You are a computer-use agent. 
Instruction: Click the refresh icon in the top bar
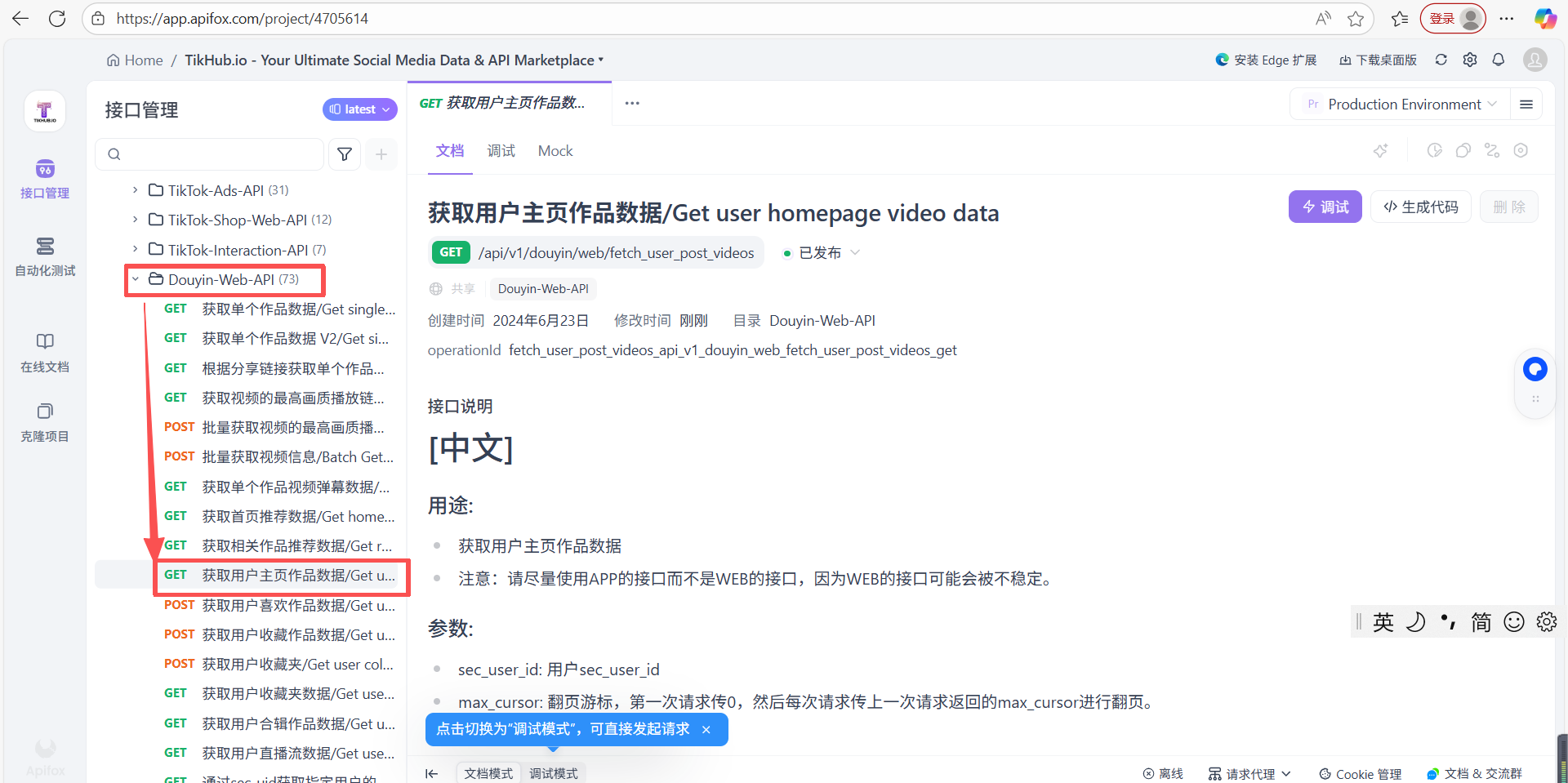coord(1441,60)
